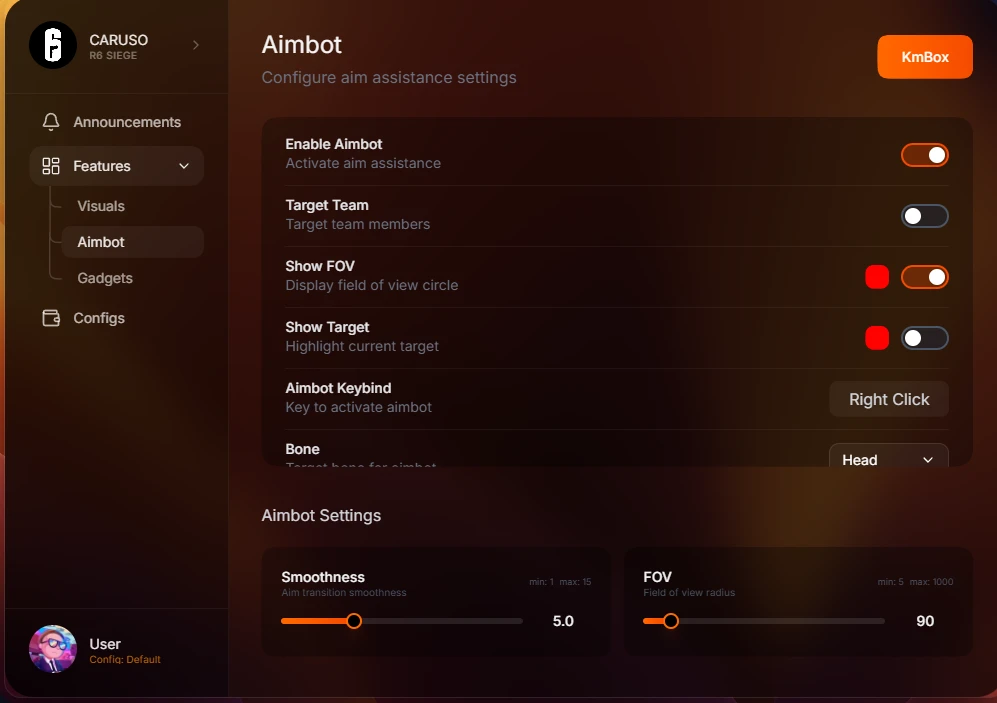Enable the Show Target toggle
The image size is (997, 703).
925,338
